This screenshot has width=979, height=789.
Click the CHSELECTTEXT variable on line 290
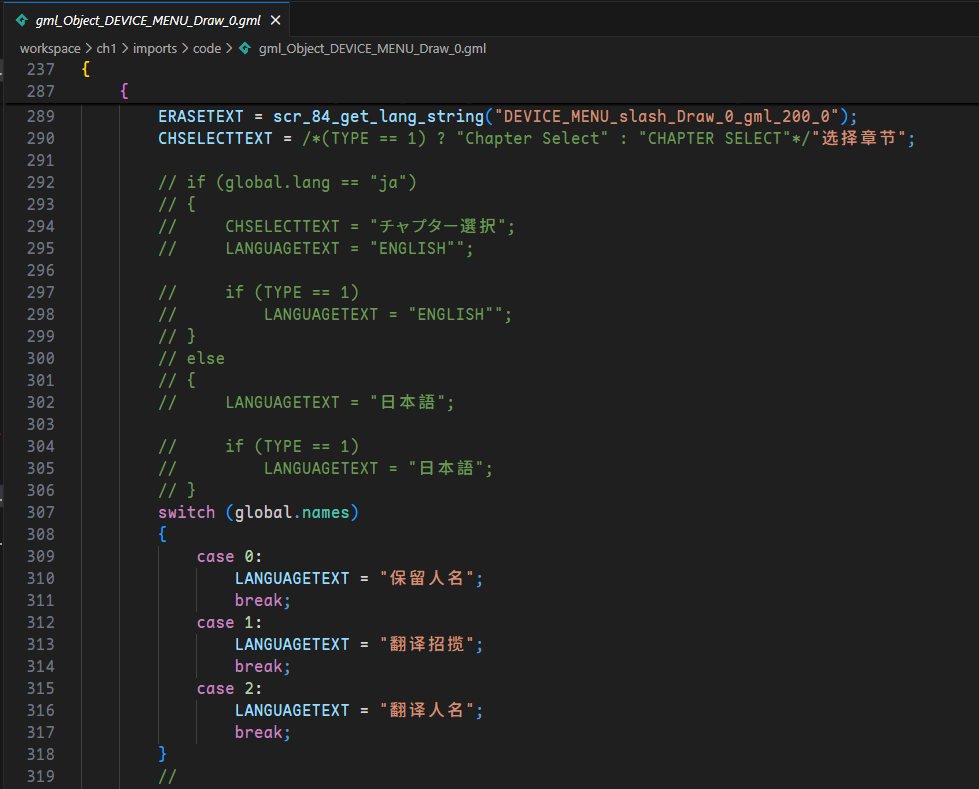click(215, 139)
